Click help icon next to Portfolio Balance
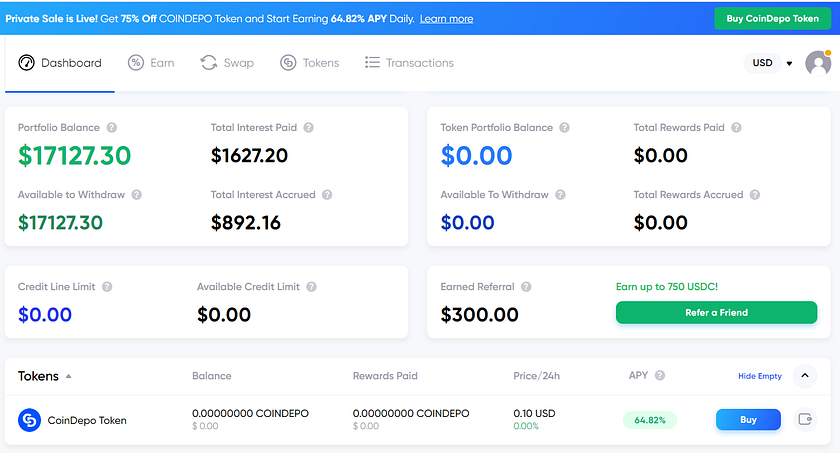 (111, 127)
